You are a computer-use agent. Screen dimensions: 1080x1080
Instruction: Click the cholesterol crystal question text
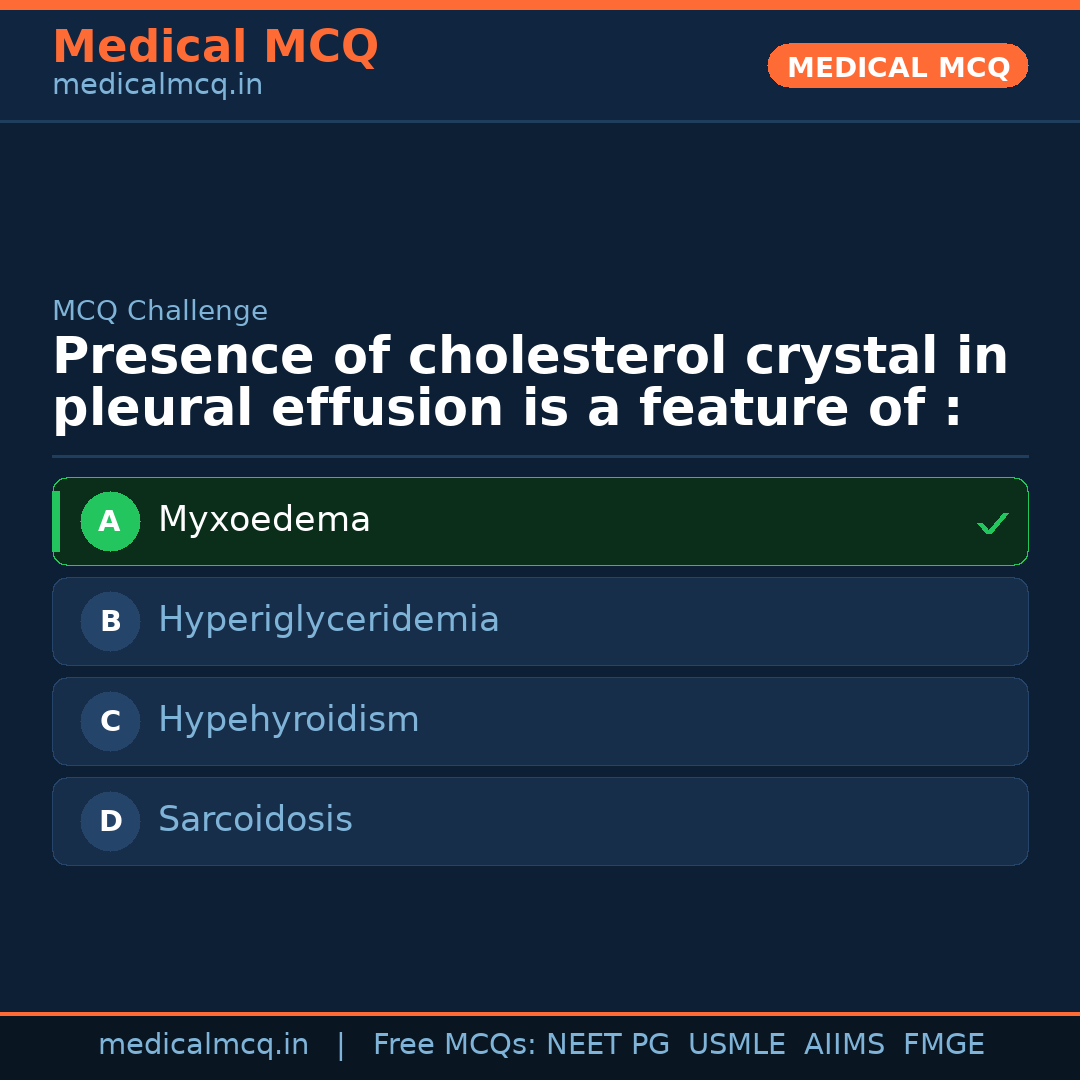[x=530, y=383]
